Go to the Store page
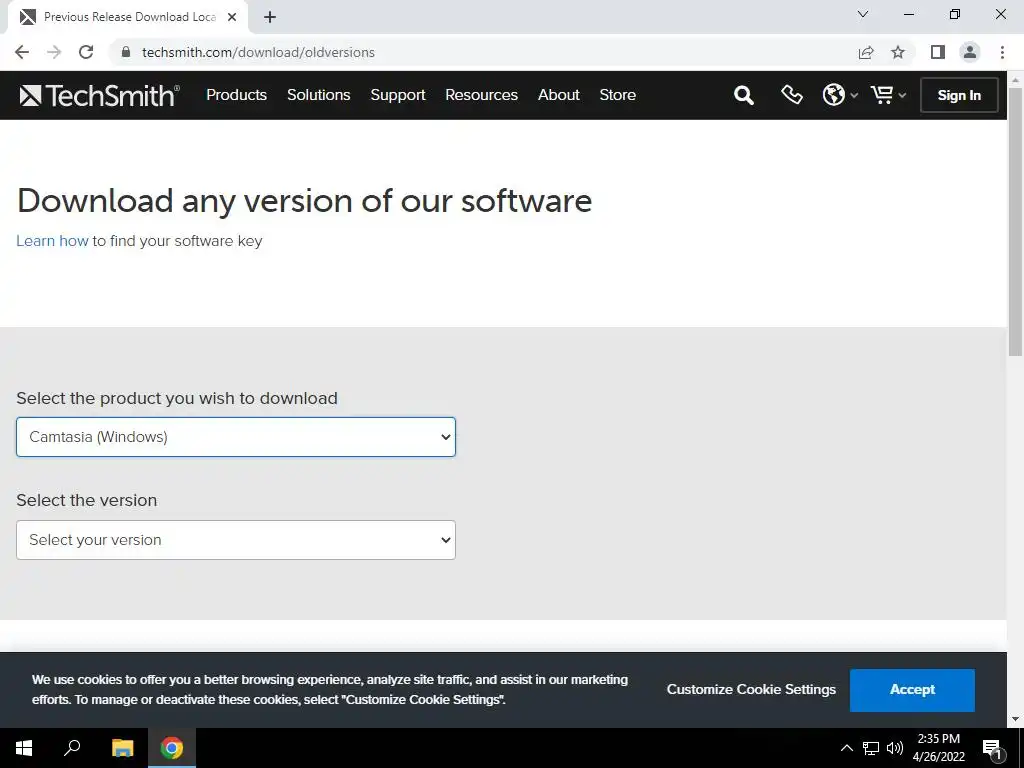 (x=617, y=95)
